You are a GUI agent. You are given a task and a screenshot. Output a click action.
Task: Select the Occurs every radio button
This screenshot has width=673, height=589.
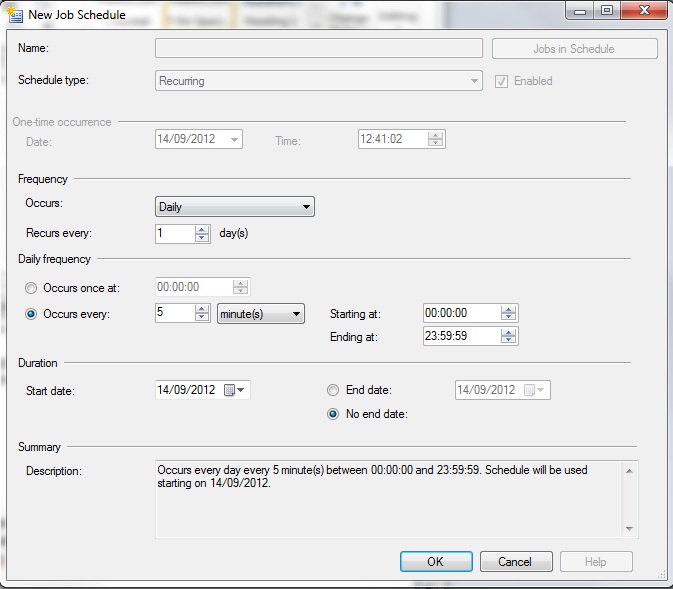(x=30, y=314)
